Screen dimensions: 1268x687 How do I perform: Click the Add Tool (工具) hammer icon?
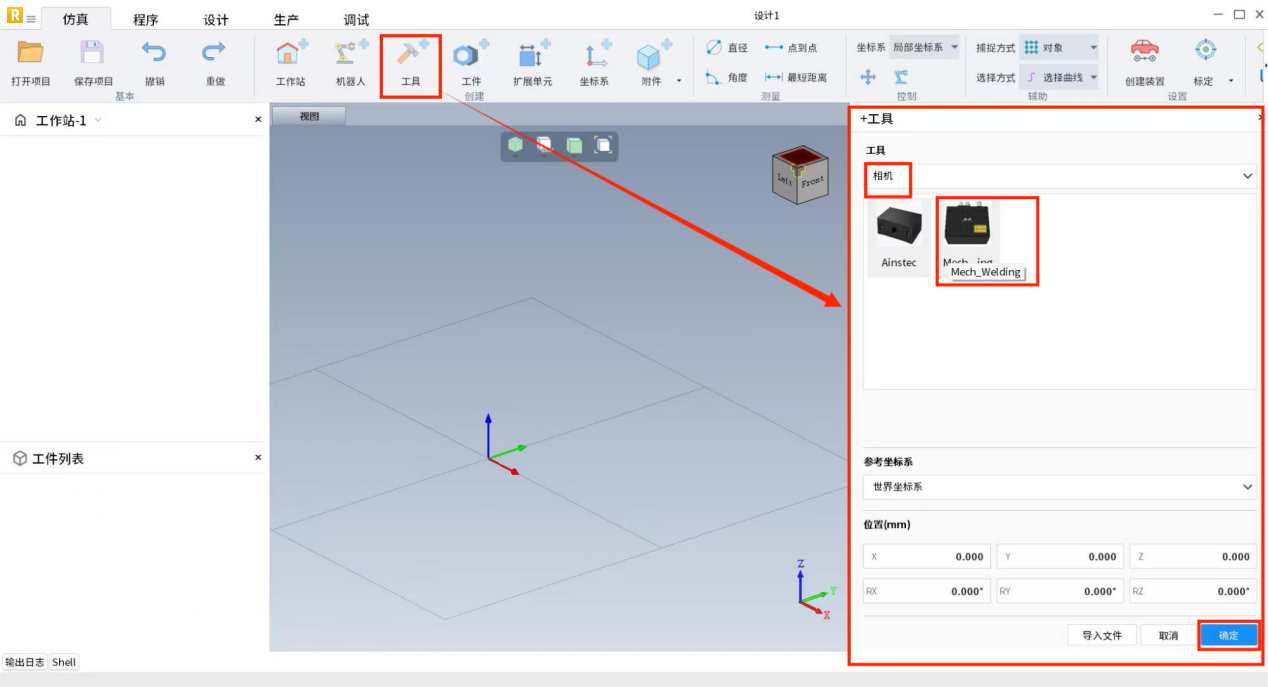click(x=410, y=56)
